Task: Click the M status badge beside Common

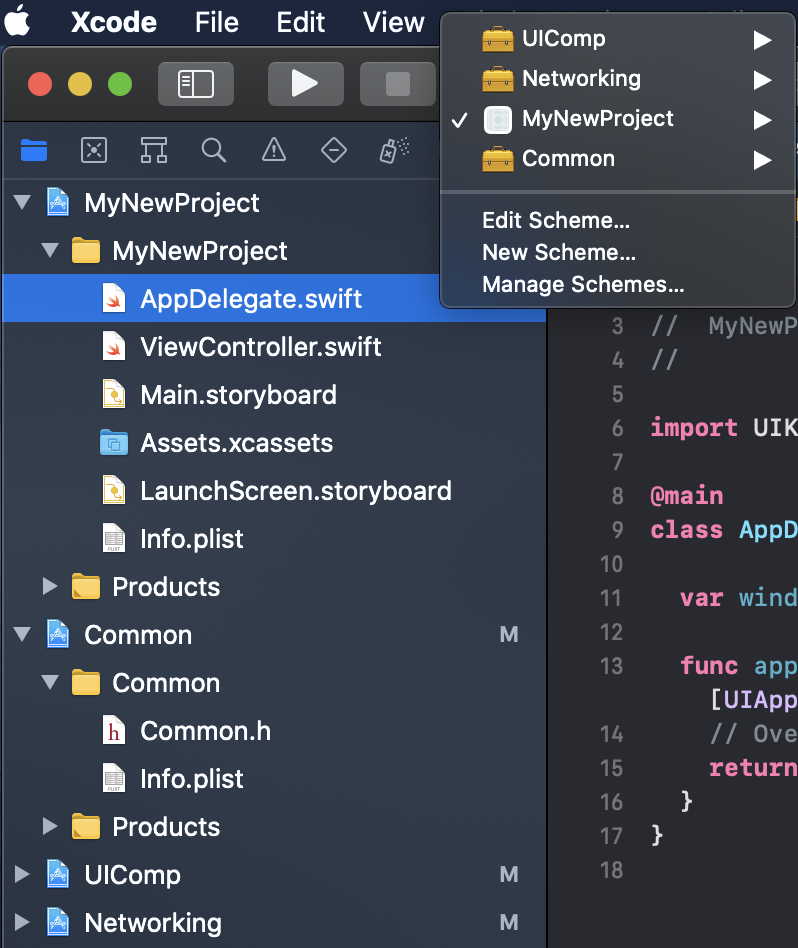Action: click(508, 634)
